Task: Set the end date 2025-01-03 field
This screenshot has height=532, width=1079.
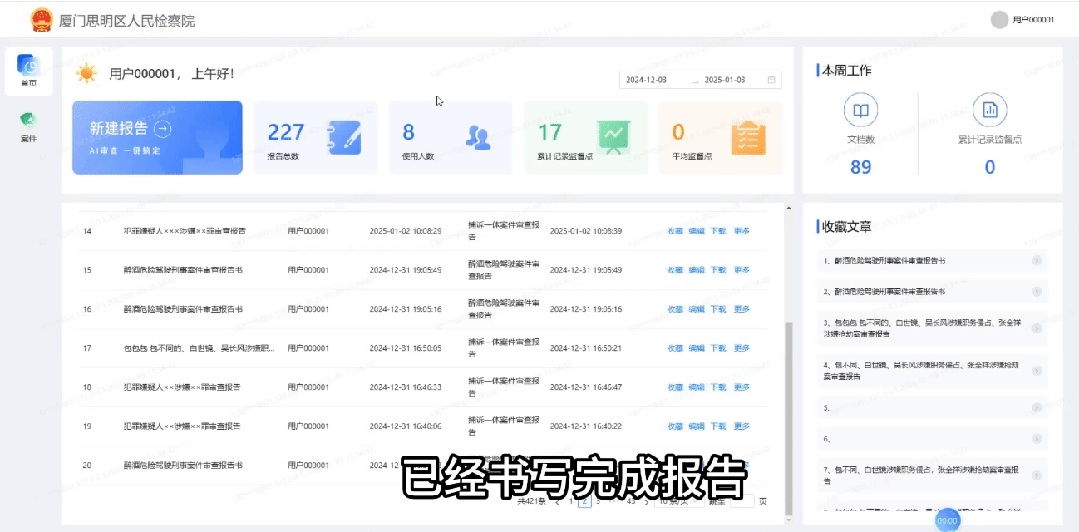Action: [725, 80]
